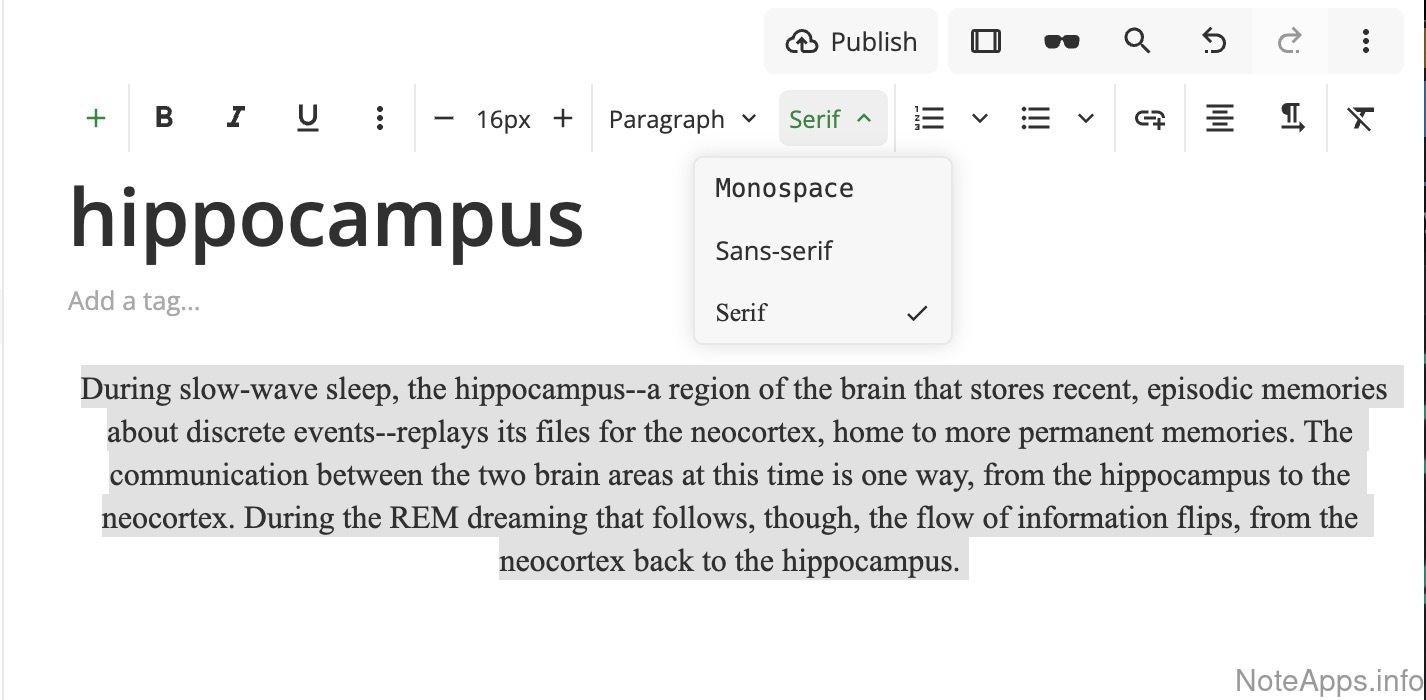This screenshot has width=1426, height=700.
Task: Insert a bulleted list
Action: pos(1036,119)
